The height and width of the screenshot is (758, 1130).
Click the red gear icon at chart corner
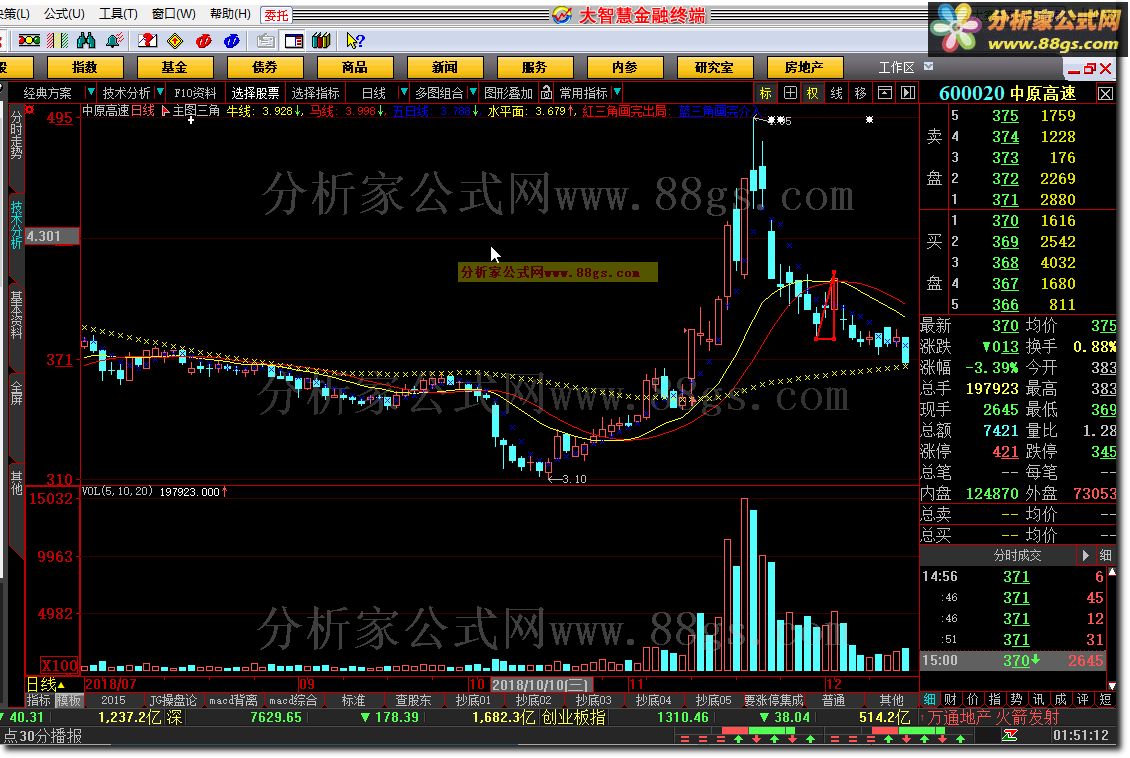(30, 110)
